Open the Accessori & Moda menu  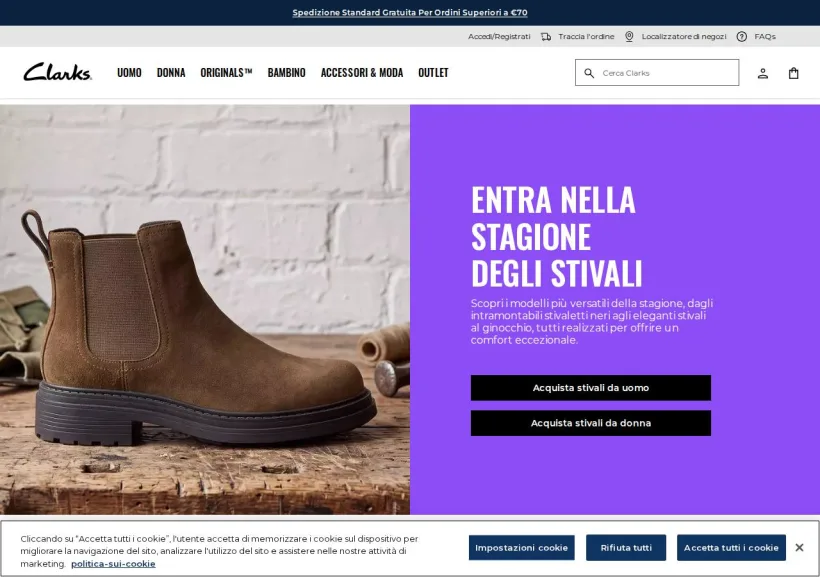pyautogui.click(x=362, y=73)
